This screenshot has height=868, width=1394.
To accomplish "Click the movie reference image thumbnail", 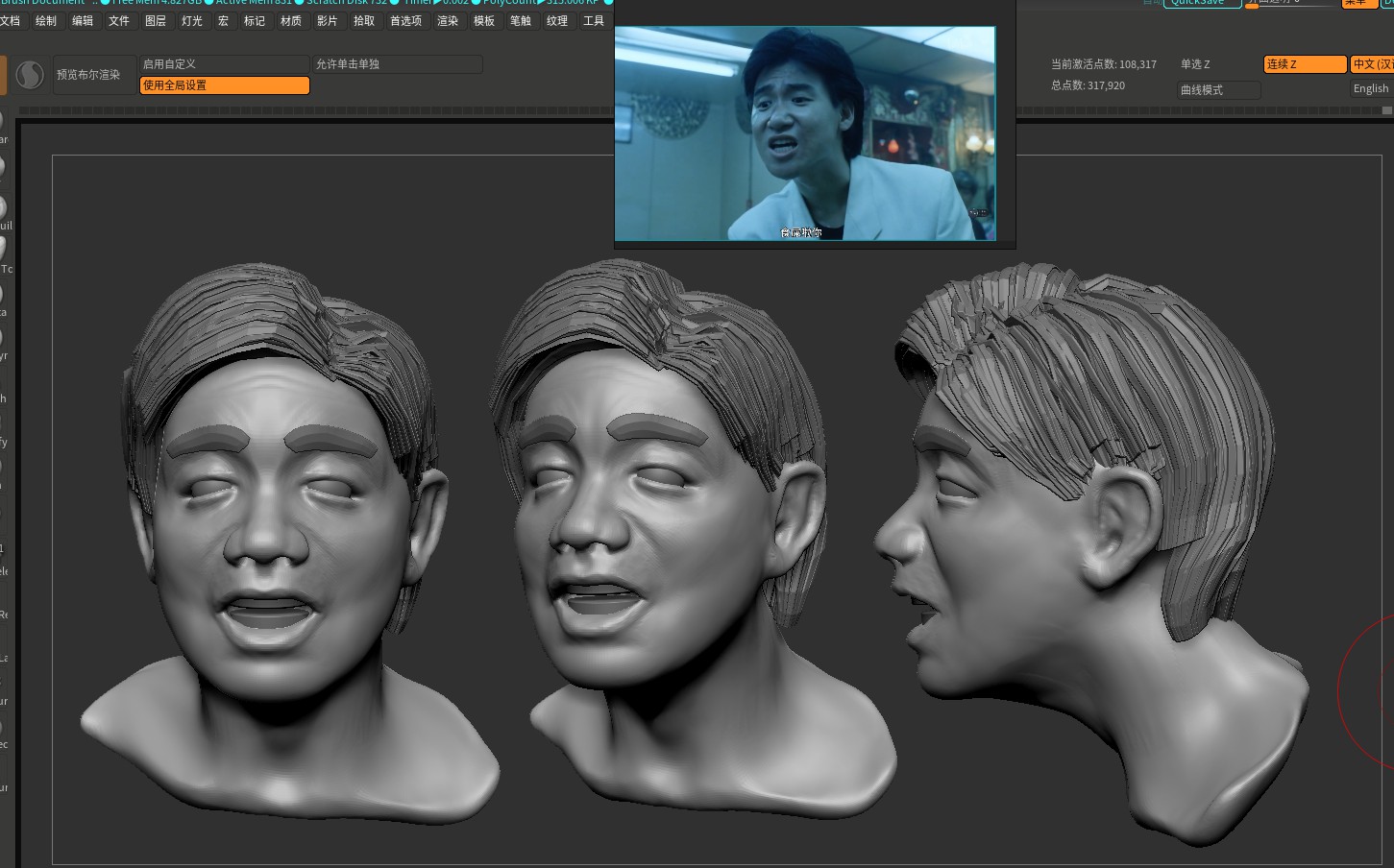I will (805, 133).
